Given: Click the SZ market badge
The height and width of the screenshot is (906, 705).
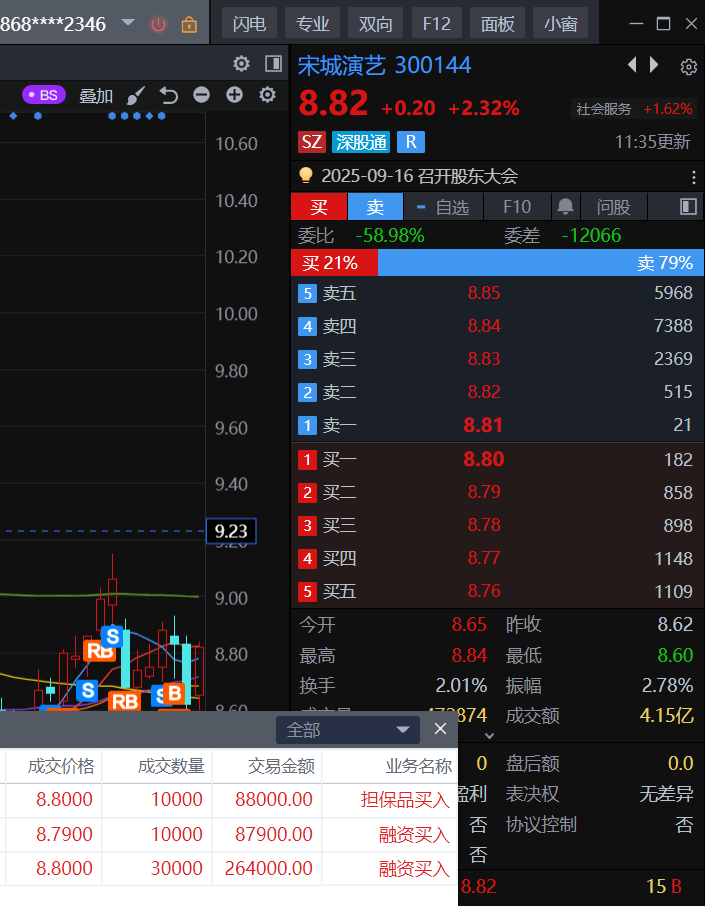Looking at the screenshot, I should (311, 142).
